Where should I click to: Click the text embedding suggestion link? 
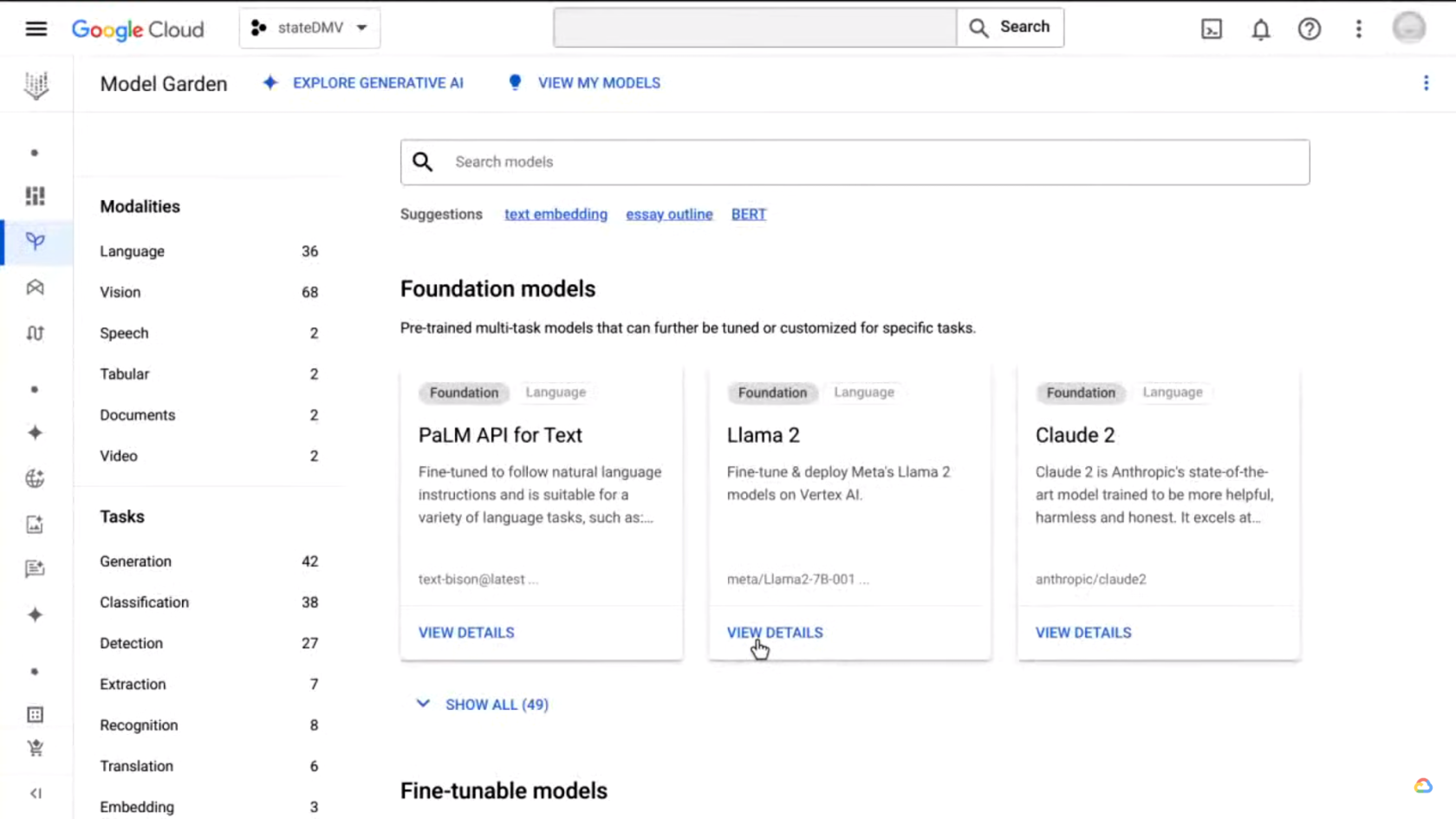[556, 214]
